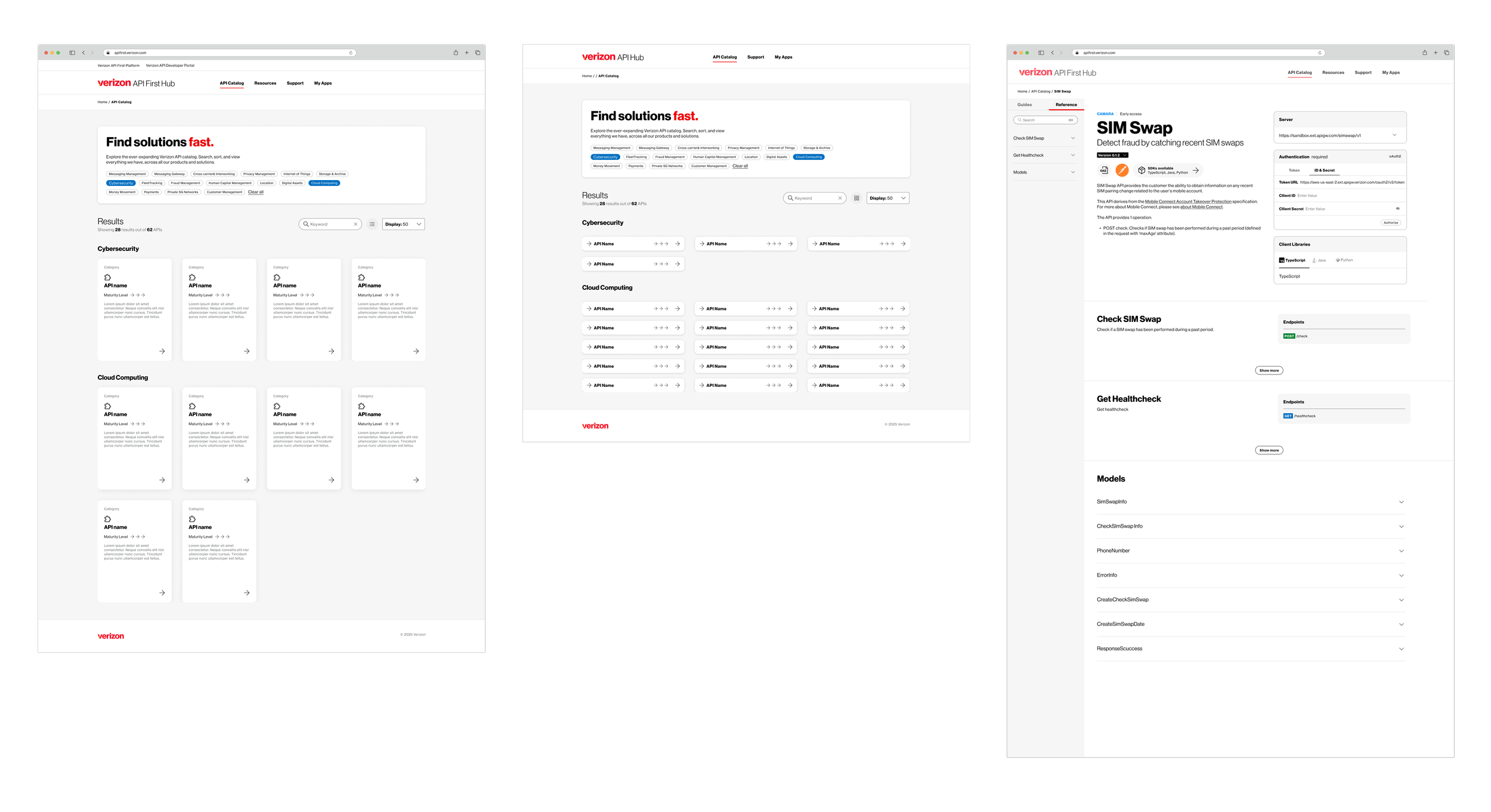Click the share icon in left browser toolbar

point(456,52)
